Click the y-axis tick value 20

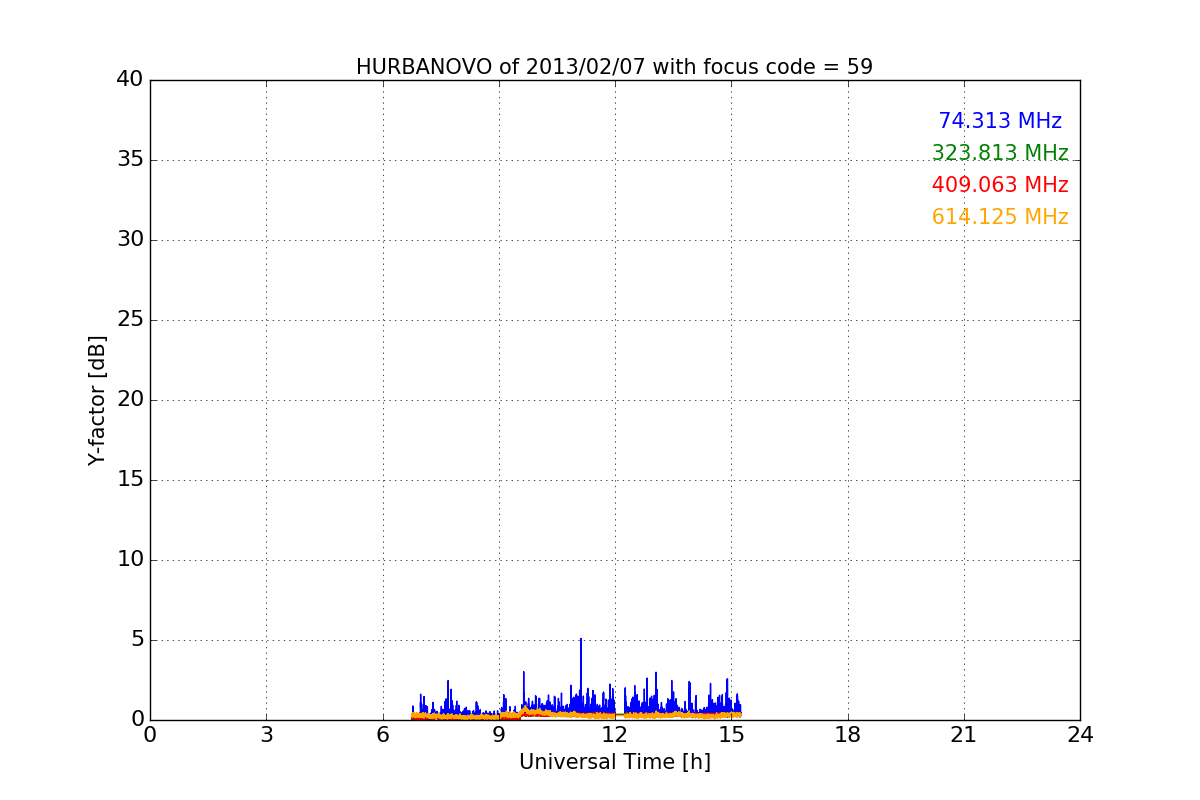tap(130, 400)
